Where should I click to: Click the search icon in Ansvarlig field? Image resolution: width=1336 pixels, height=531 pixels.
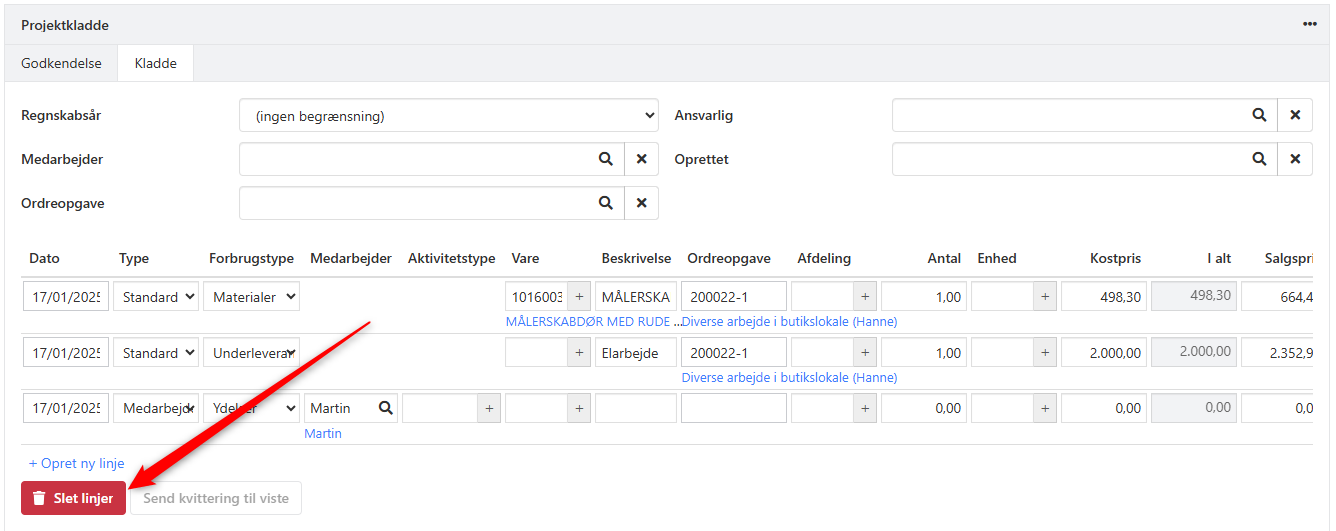[x=1259, y=115]
